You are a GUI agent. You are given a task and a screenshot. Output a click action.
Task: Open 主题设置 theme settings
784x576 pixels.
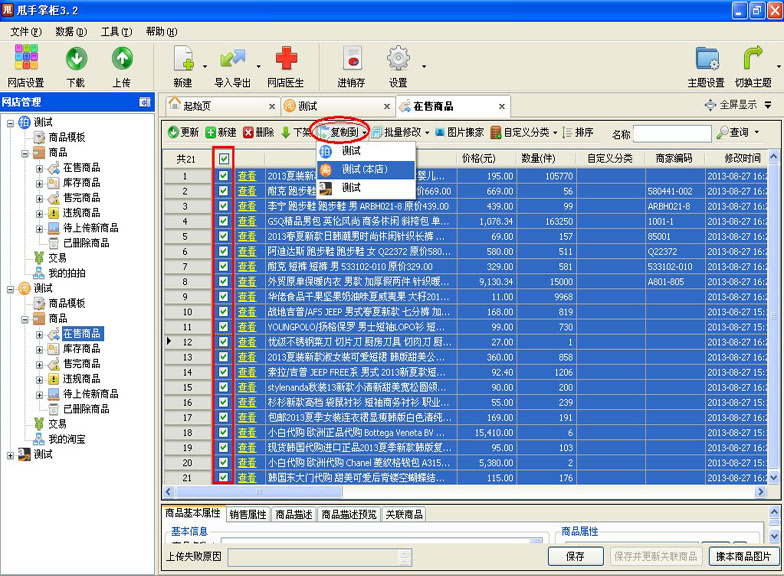point(706,65)
